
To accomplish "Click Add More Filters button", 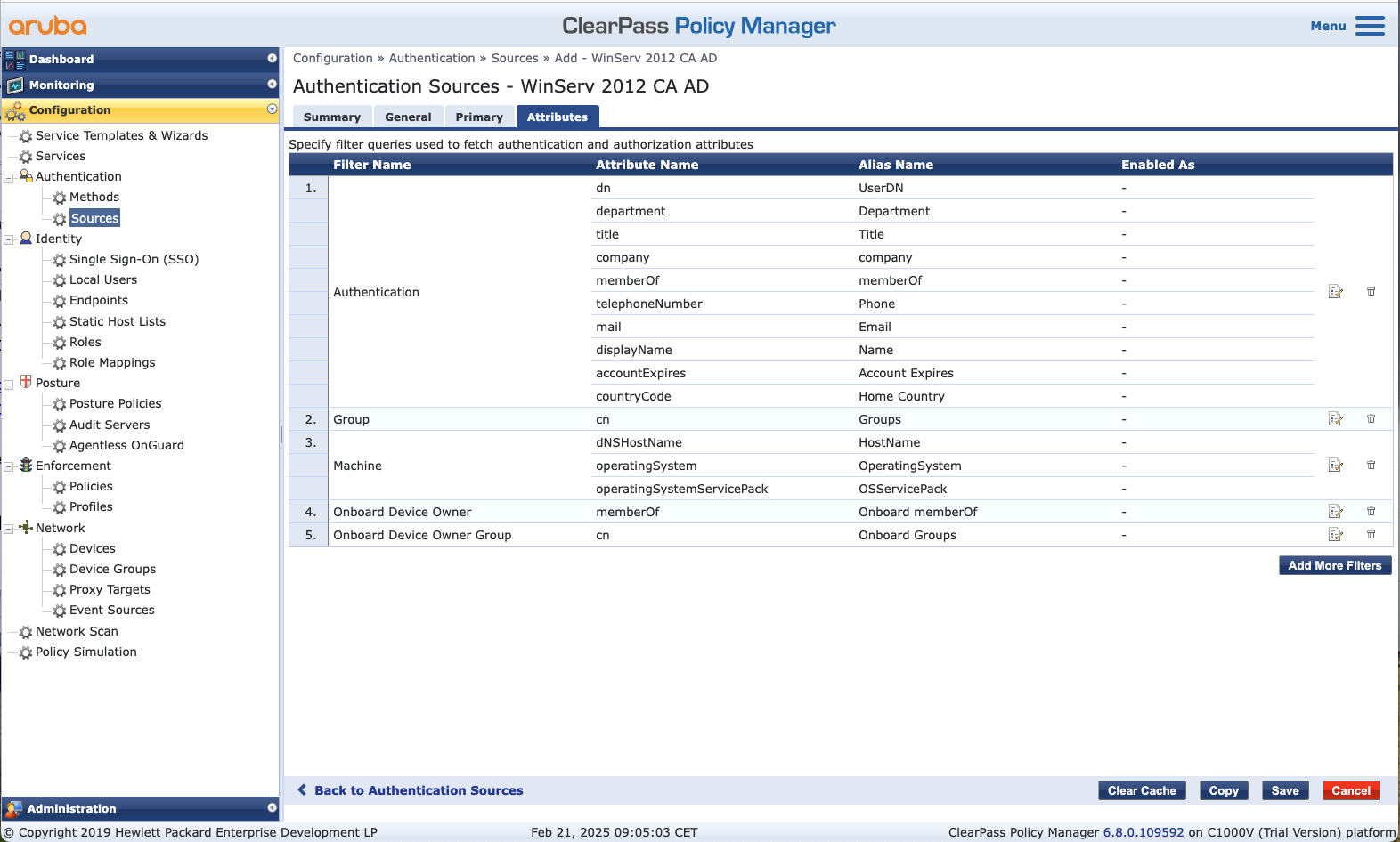I will (x=1334, y=566).
